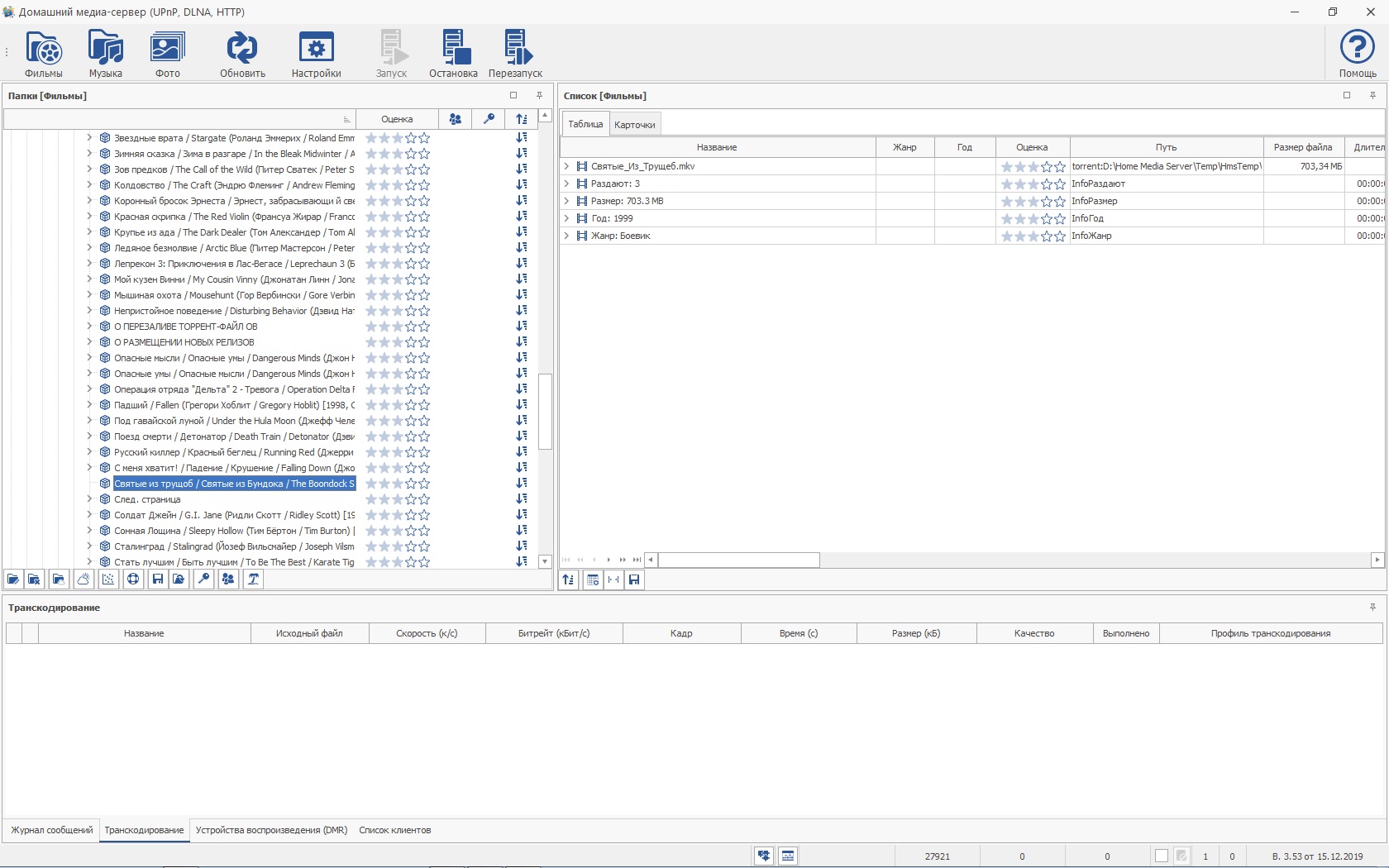Select След. страница tree item
This screenshot has width=1389, height=868.
(147, 499)
